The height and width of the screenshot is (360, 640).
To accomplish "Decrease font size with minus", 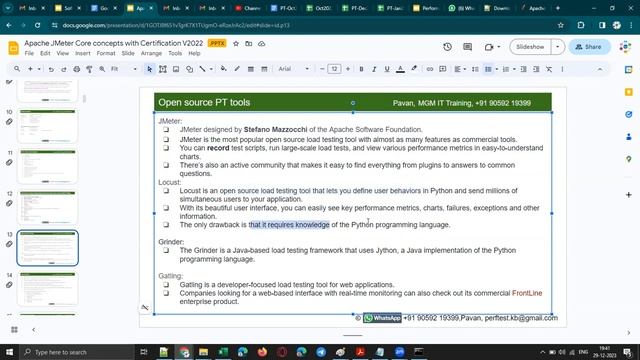I will coord(322,69).
